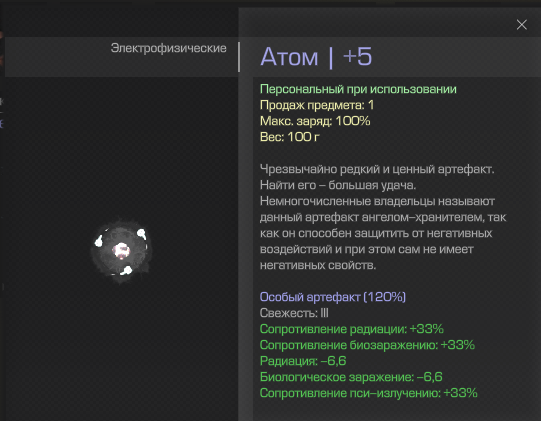The width and height of the screenshot is (541, 421).
Task: Click Биологическое заражение: -6,6 stat
Action: 351,377
